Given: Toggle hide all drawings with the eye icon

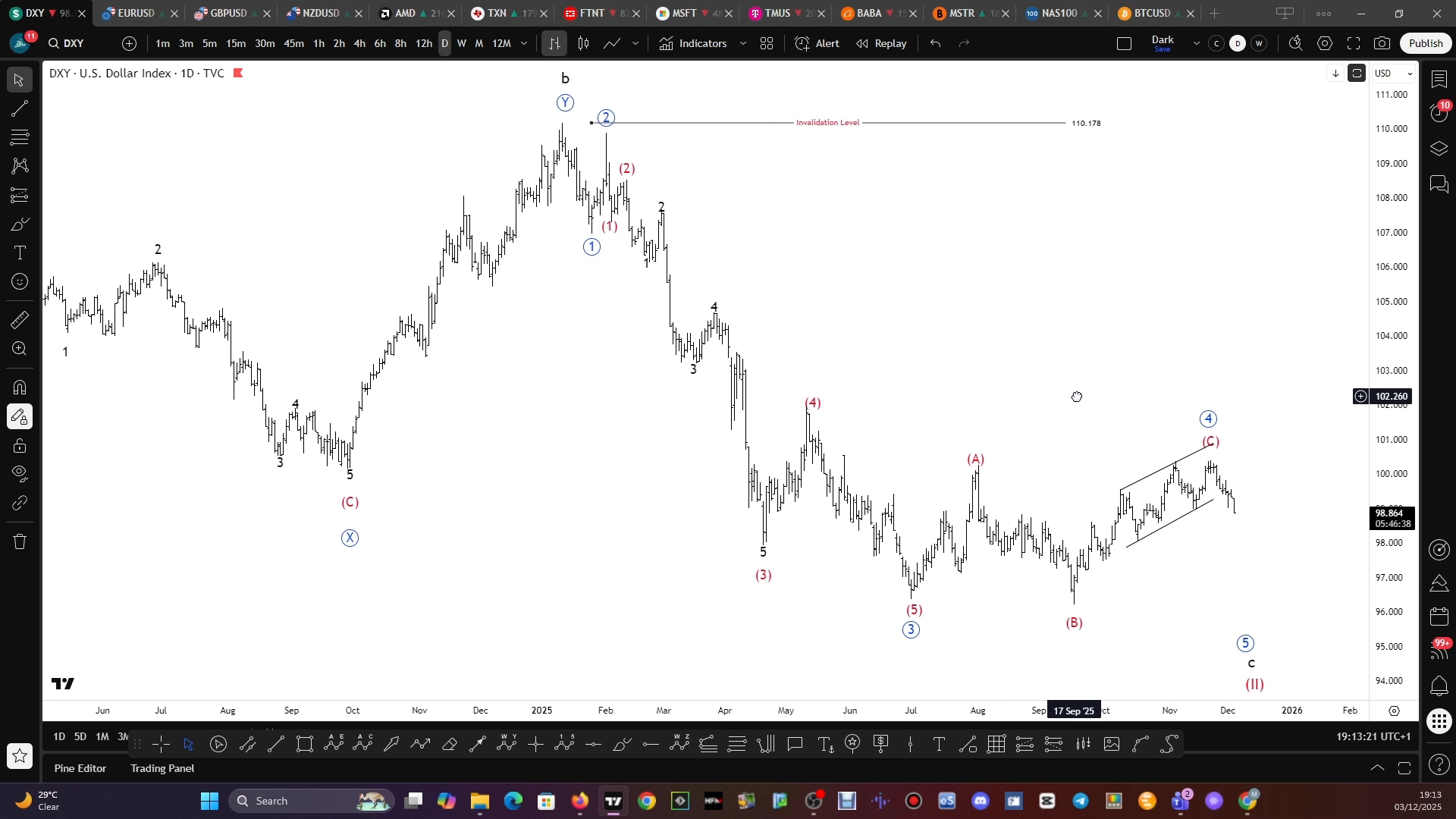Looking at the screenshot, I should coord(20,474).
